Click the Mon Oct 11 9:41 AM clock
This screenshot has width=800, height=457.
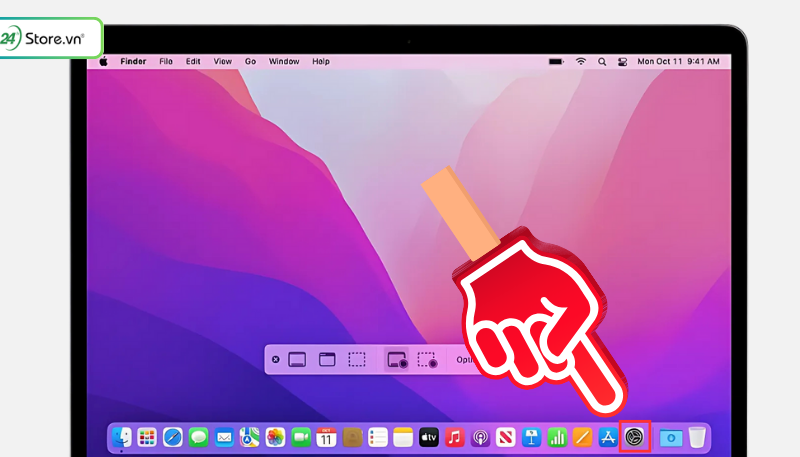point(679,61)
